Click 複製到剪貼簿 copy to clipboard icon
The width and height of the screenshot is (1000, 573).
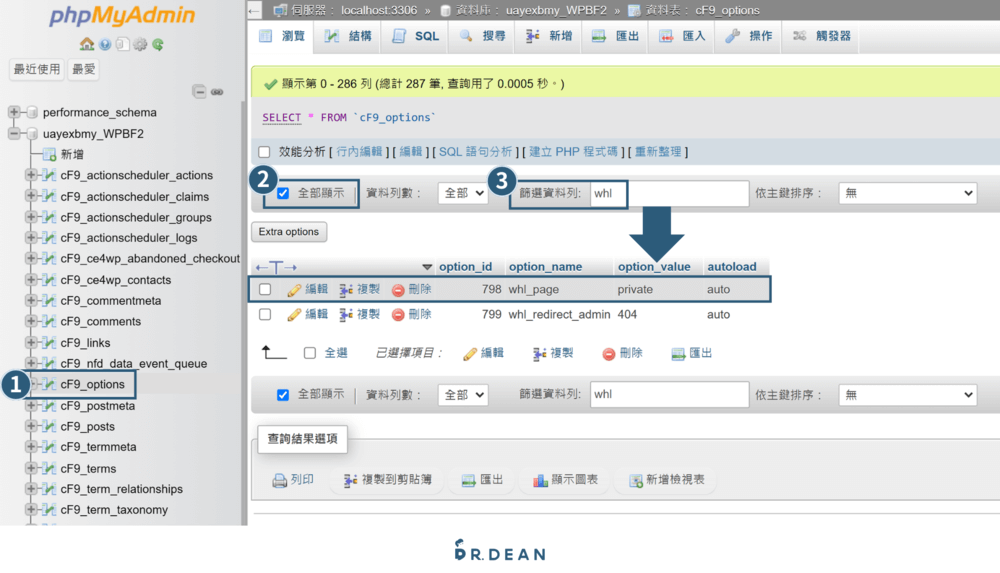coord(350,480)
